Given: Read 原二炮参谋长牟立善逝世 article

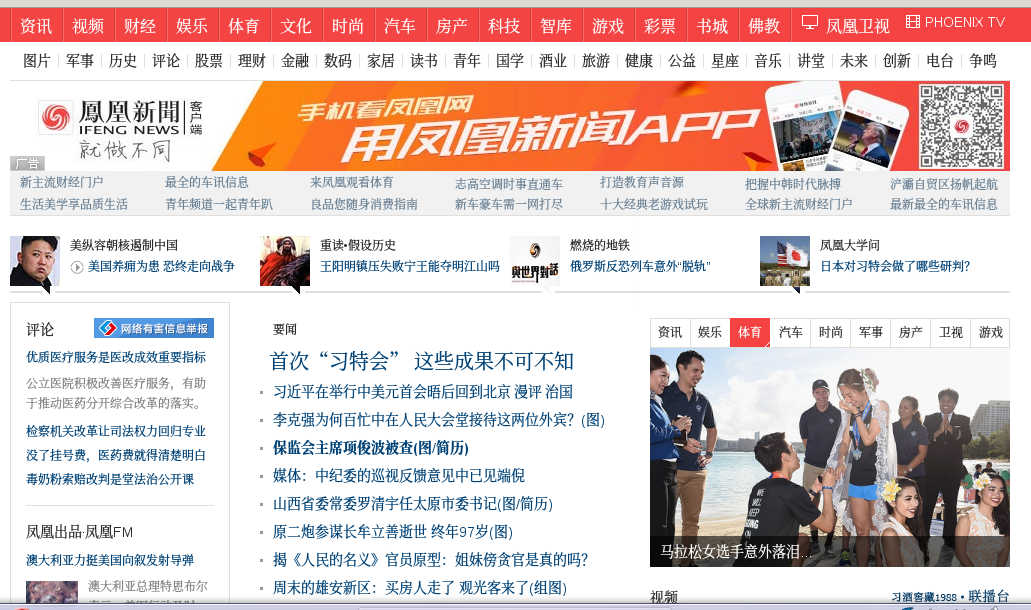Looking at the screenshot, I should (393, 531).
